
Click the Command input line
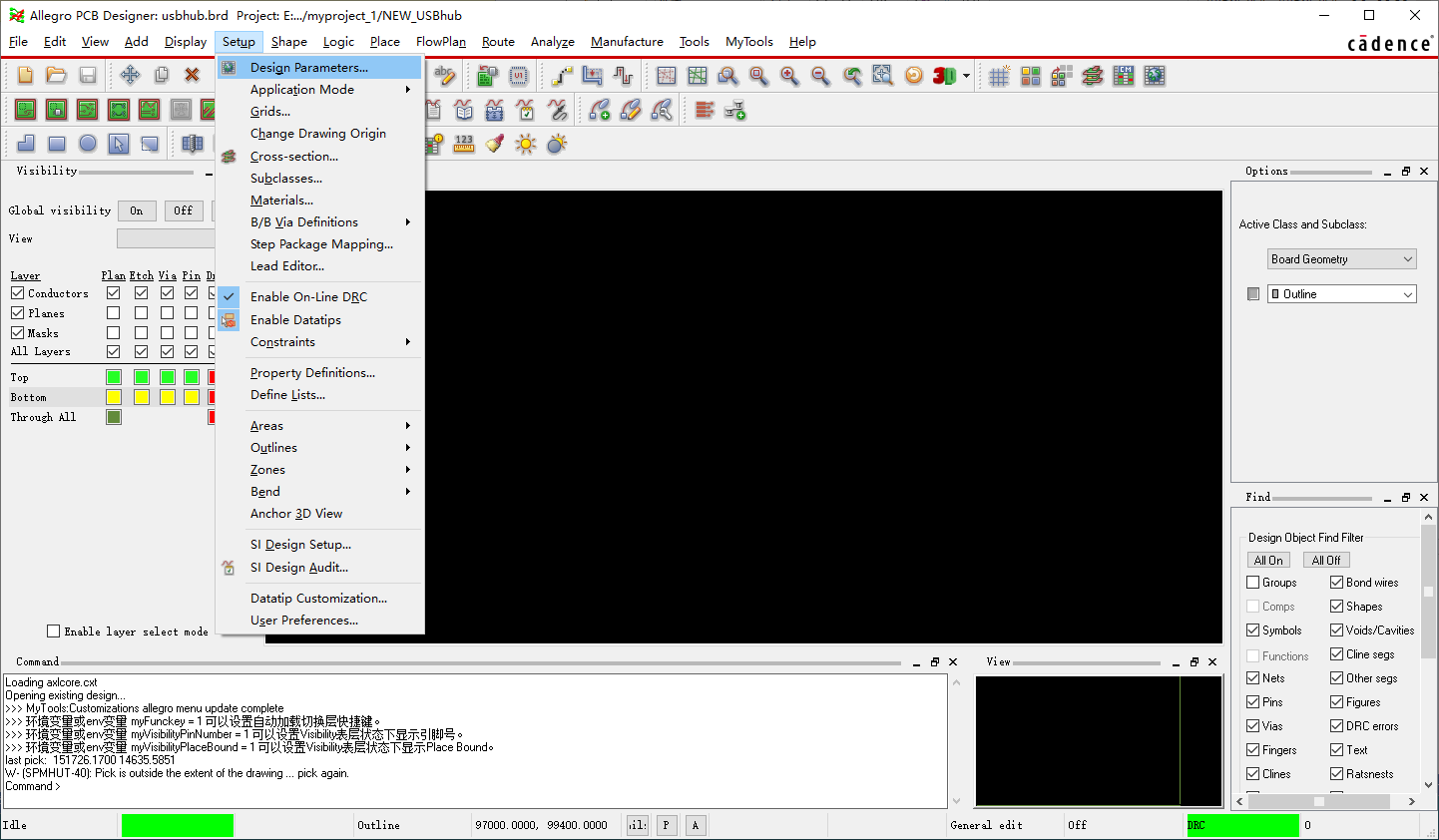click(x=475, y=786)
